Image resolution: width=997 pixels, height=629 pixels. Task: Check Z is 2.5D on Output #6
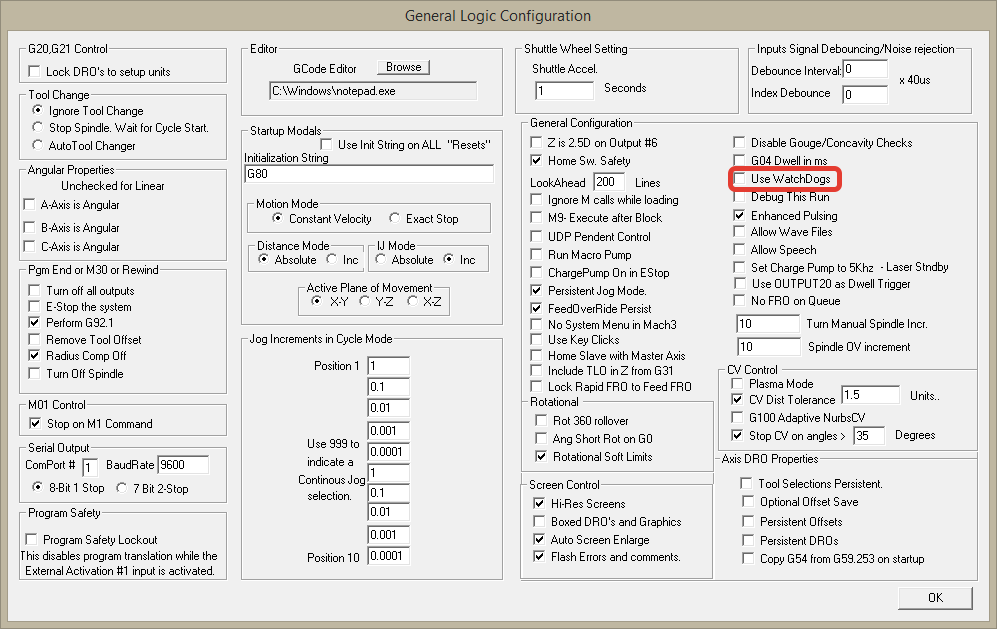(x=536, y=142)
